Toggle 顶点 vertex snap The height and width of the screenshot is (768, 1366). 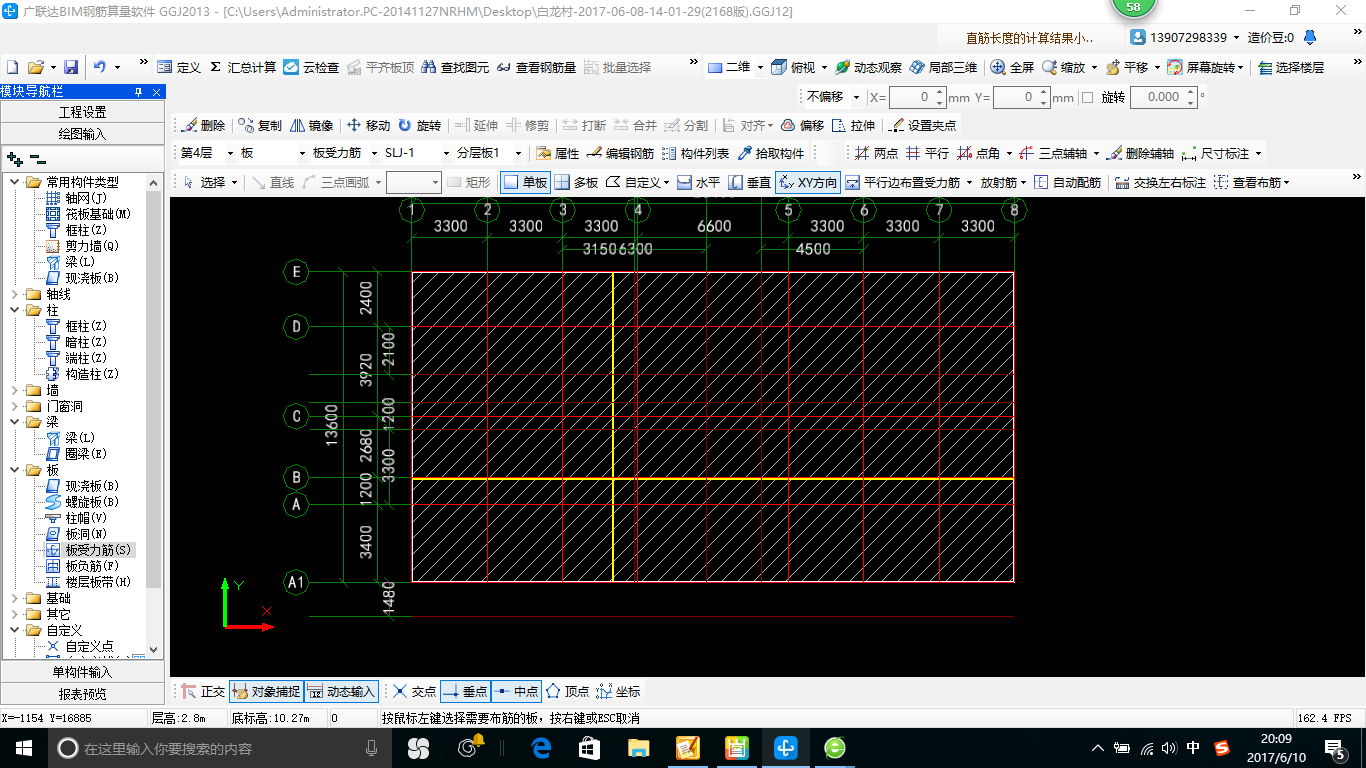click(567, 691)
